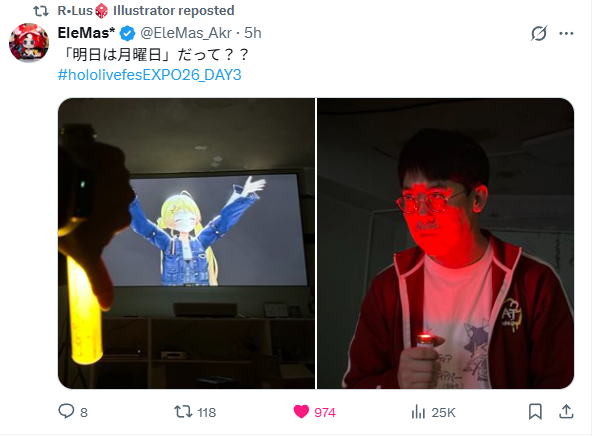
Task: Open R•Lus Illustrator reposted label
Action: point(146,11)
